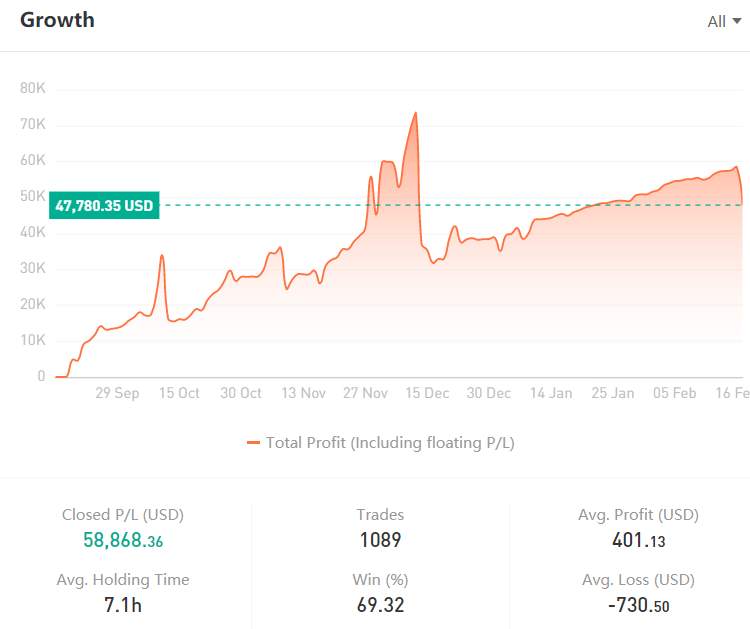The image size is (750, 629).
Task: Click the 05 Feb axis label
Action: coord(674,393)
